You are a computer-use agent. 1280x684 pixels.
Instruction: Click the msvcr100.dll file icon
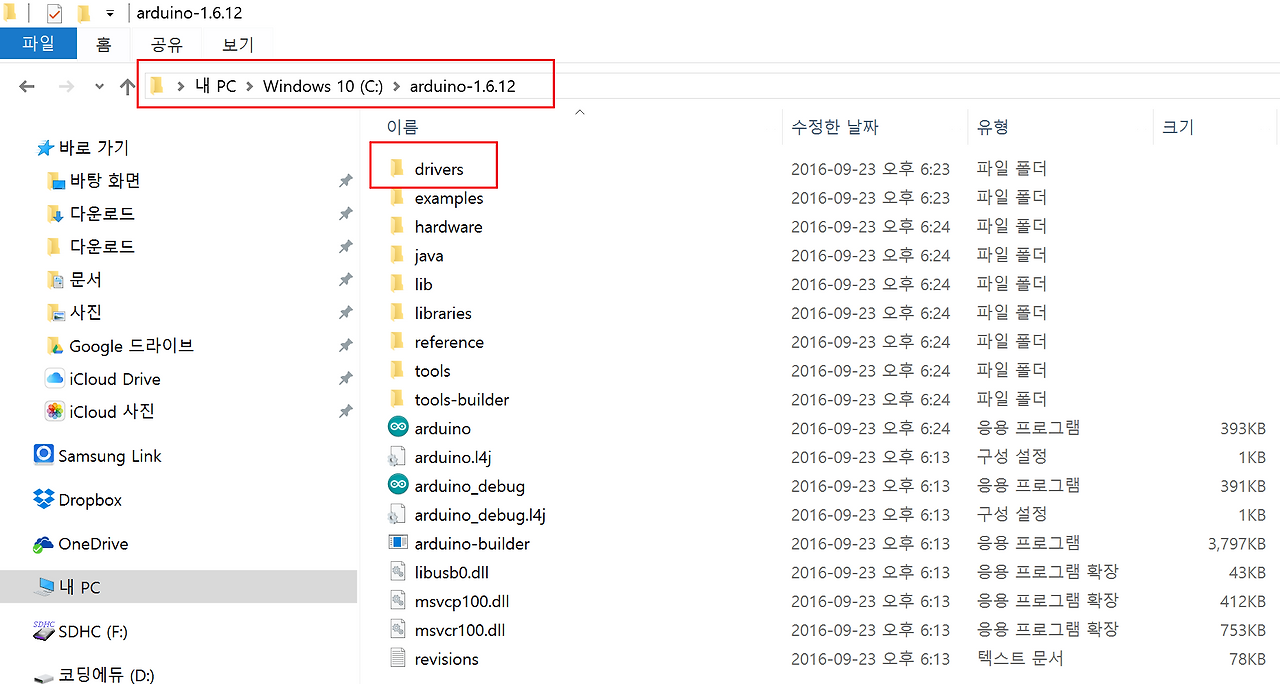click(x=398, y=630)
